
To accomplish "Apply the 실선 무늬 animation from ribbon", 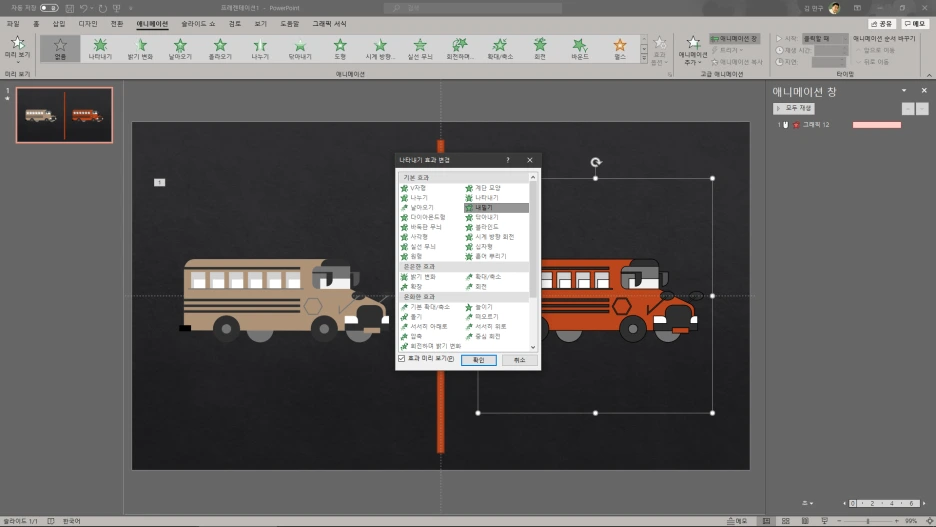I will 420,48.
